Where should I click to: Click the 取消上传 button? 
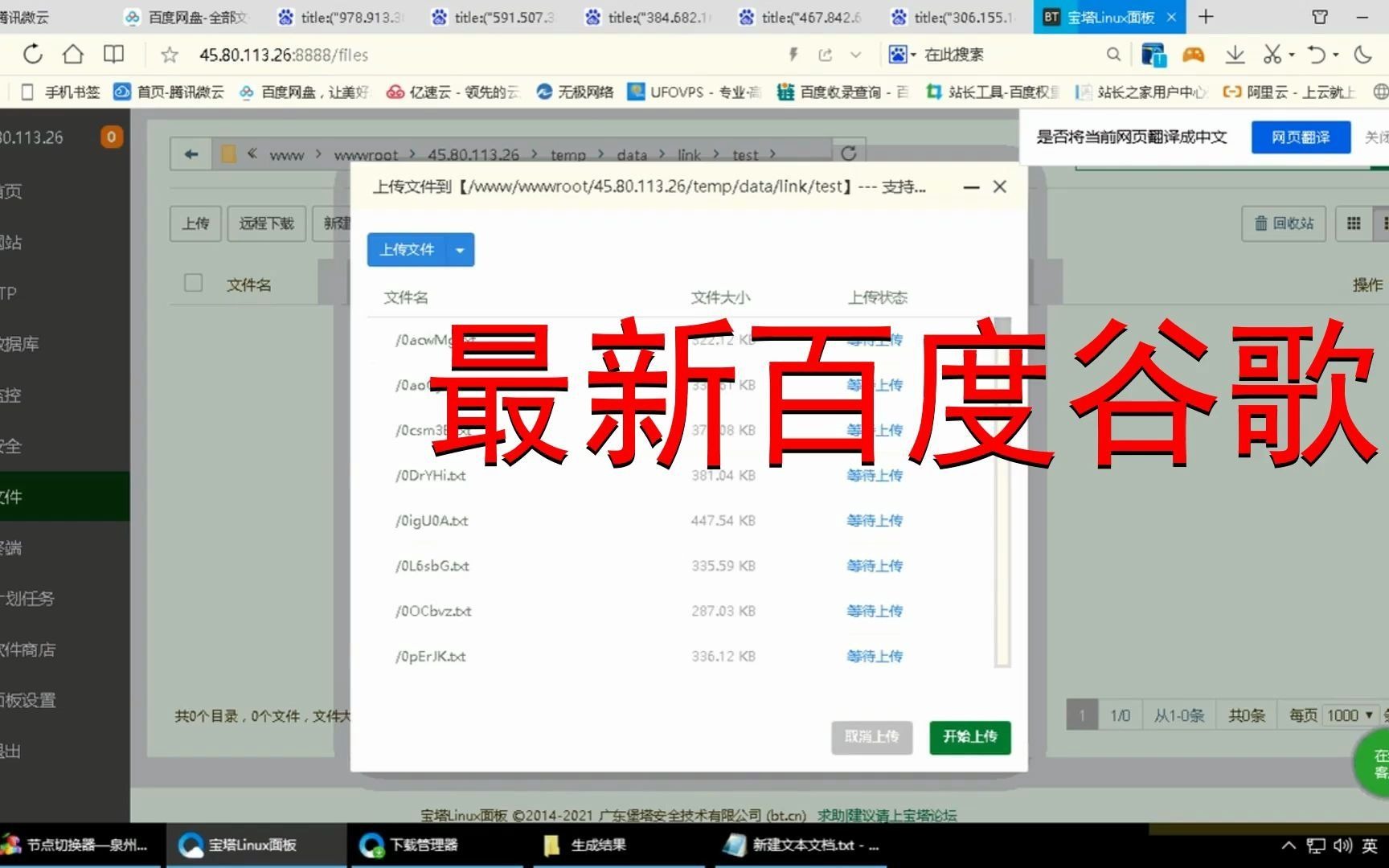[872, 737]
